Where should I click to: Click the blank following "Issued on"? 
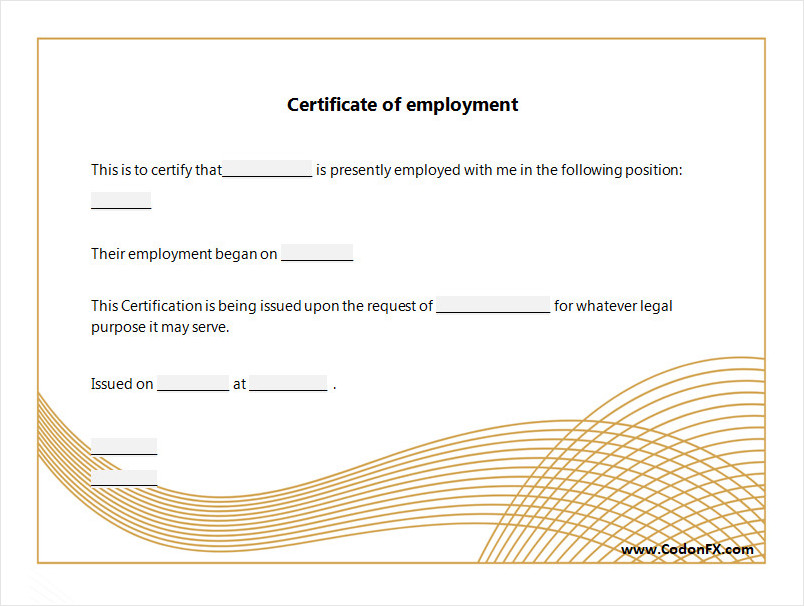pyautogui.click(x=193, y=384)
